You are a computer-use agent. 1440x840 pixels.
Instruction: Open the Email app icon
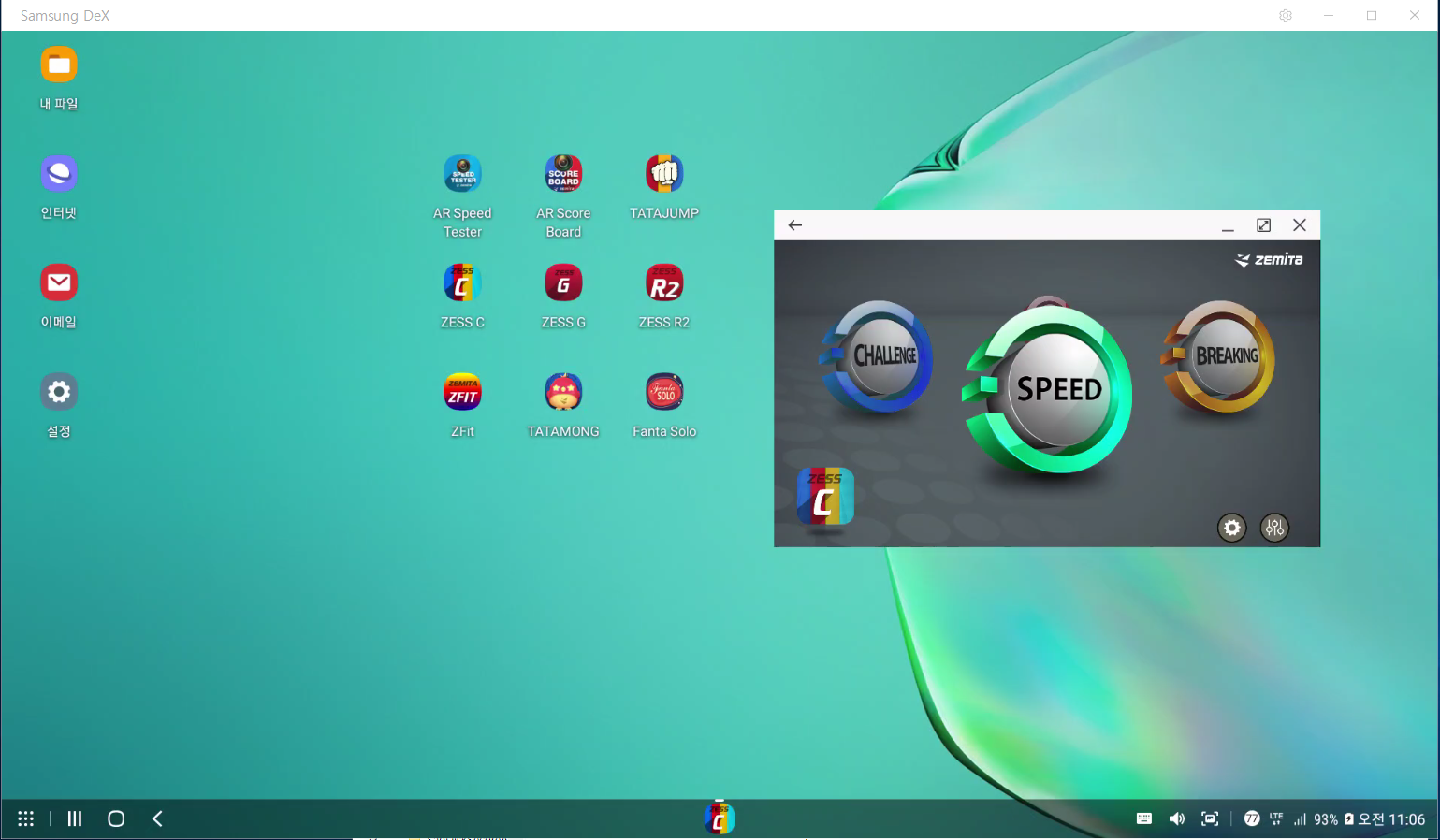pyautogui.click(x=59, y=282)
